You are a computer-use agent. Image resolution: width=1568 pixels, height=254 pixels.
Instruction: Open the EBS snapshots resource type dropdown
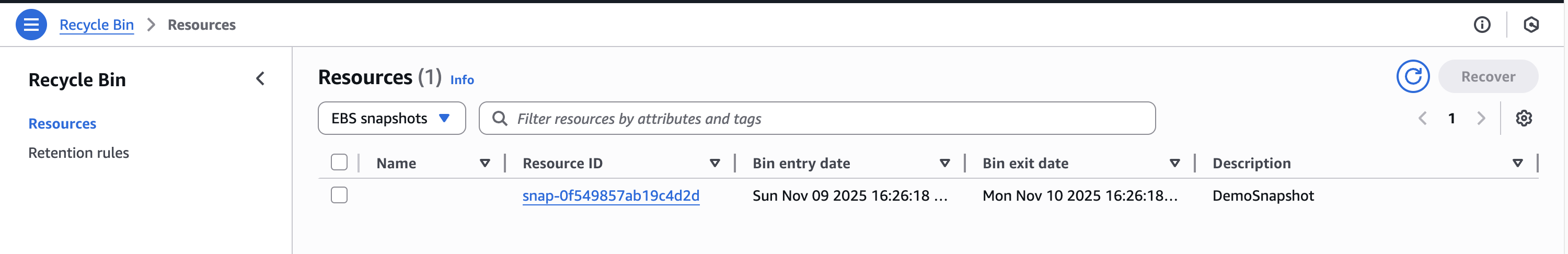[391, 118]
